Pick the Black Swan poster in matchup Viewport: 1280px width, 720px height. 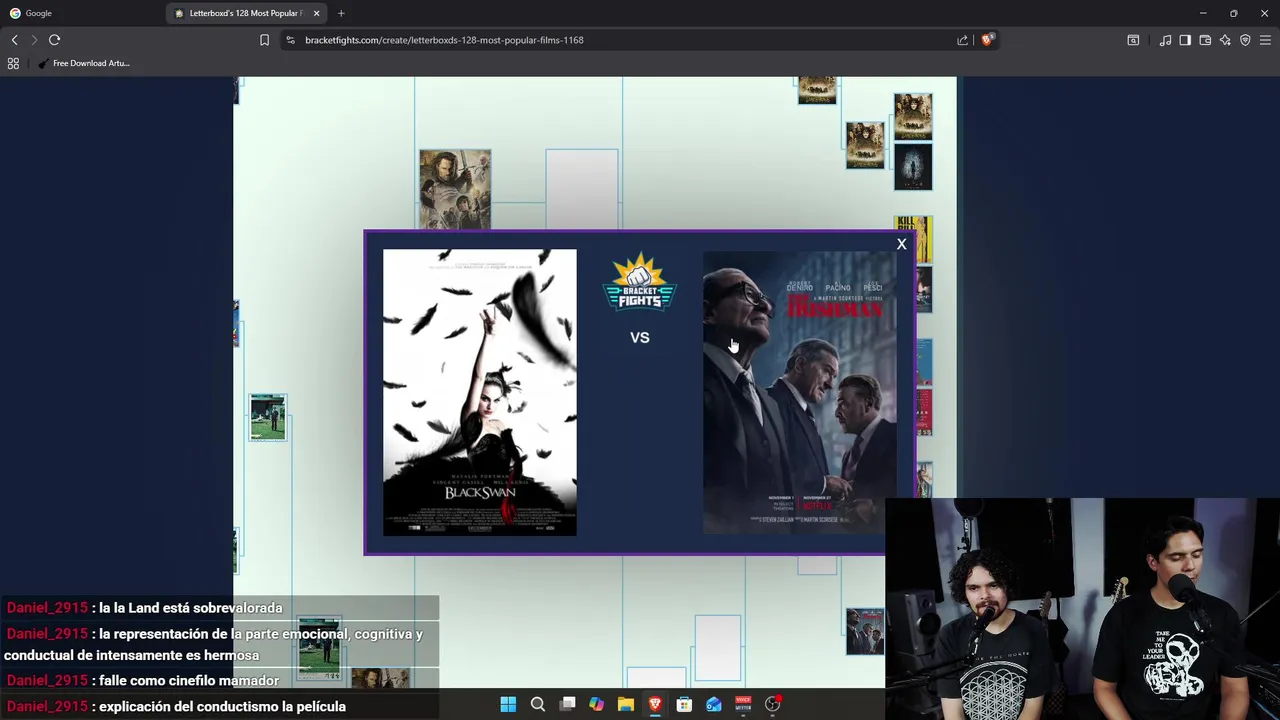pos(480,392)
